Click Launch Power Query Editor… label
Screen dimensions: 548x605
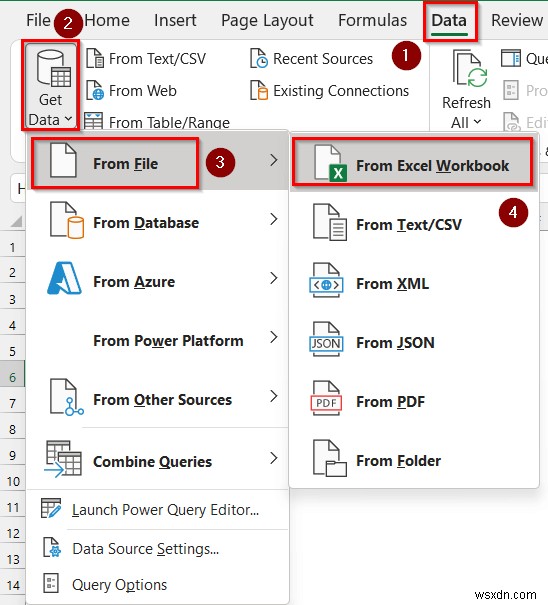(165, 510)
